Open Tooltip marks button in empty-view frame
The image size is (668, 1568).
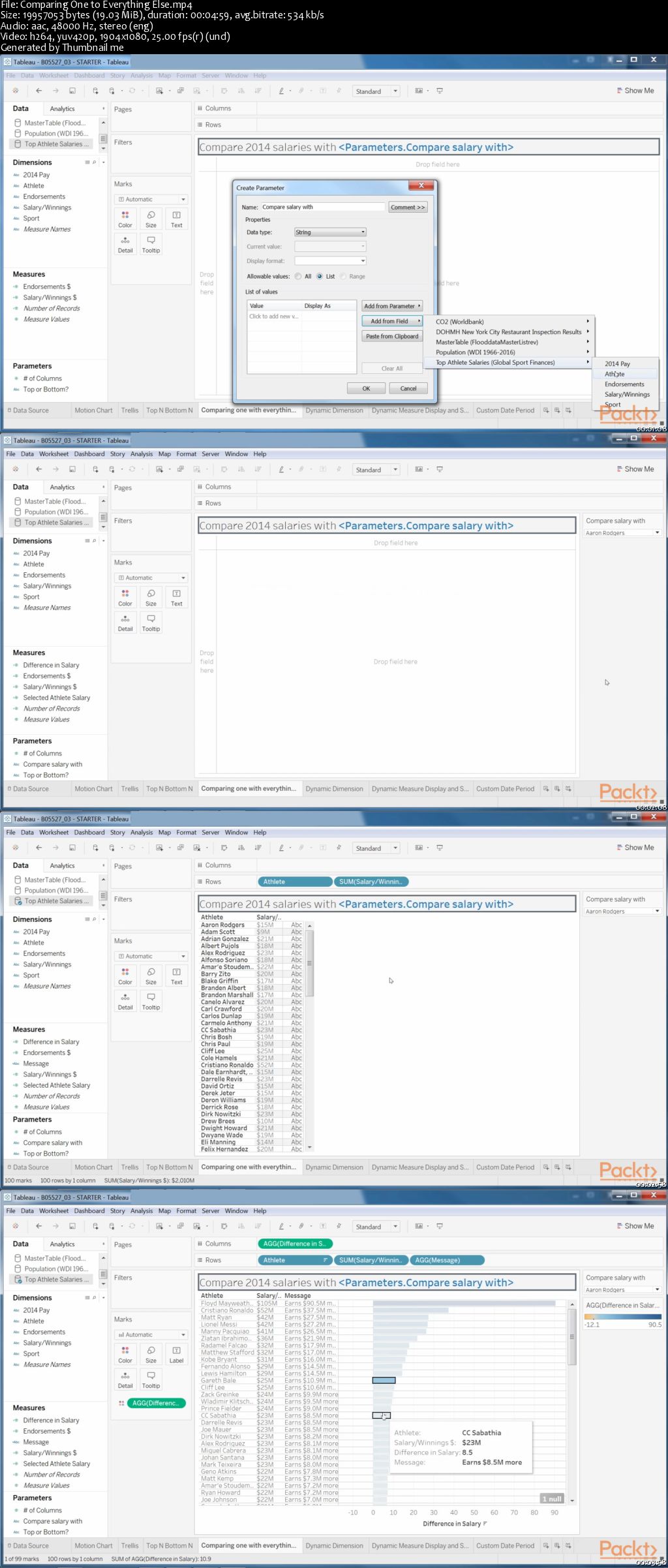click(x=151, y=623)
